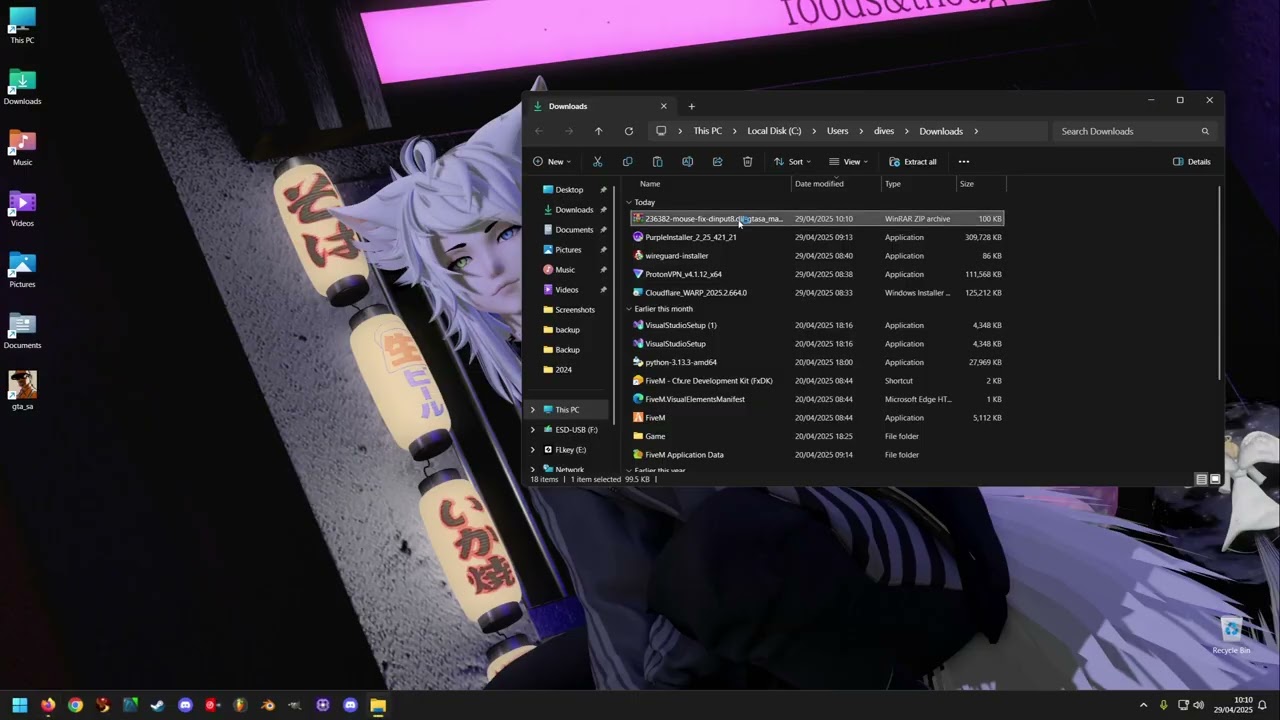Screen dimensions: 1280x720
Task: Click the file list vertical scrollbar
Action: 1219,282
